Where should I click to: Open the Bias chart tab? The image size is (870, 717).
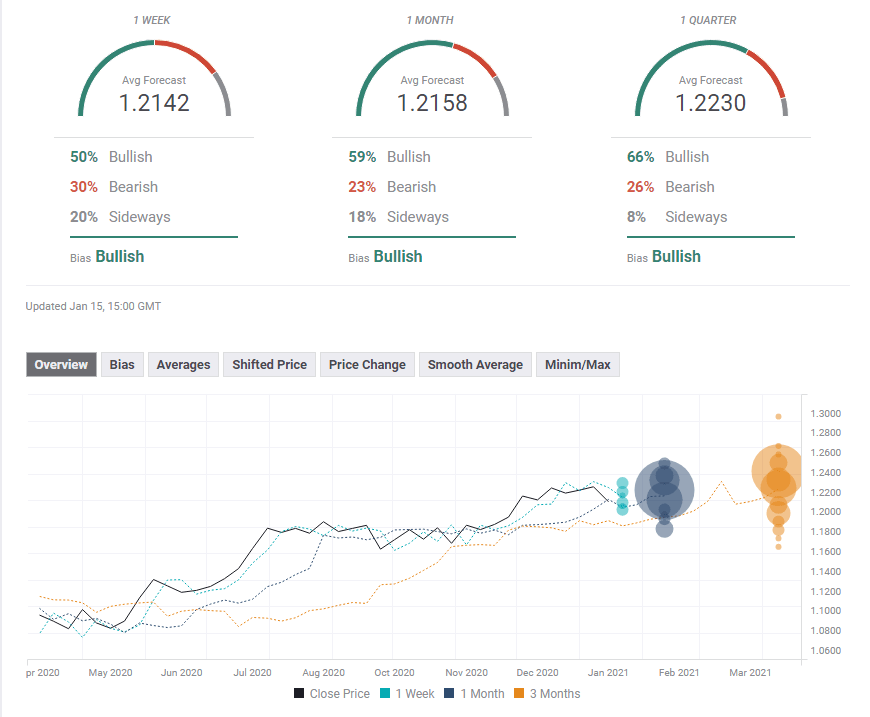click(122, 365)
